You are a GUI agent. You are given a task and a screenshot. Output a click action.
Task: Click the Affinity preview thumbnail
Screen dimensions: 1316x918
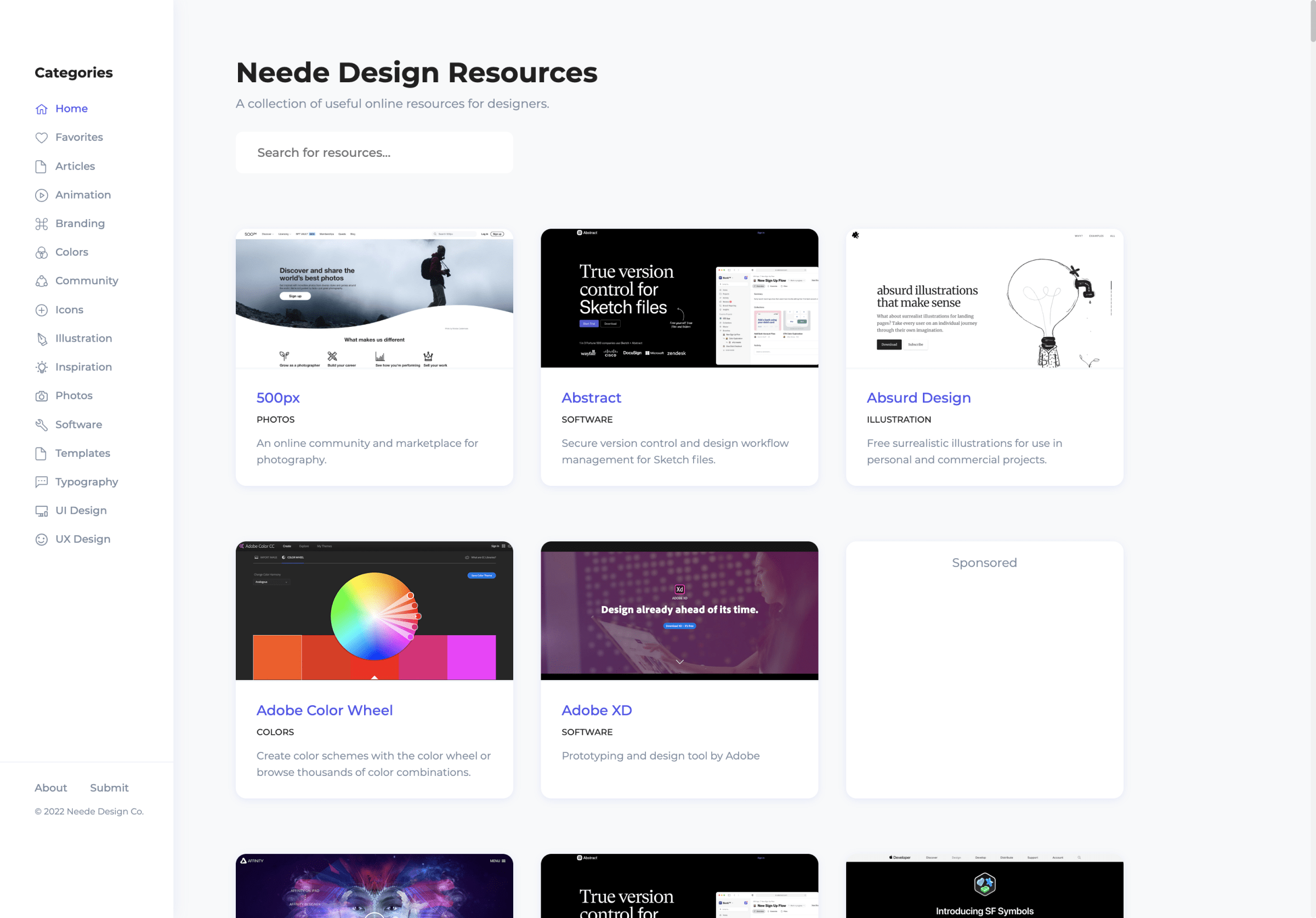tap(375, 886)
